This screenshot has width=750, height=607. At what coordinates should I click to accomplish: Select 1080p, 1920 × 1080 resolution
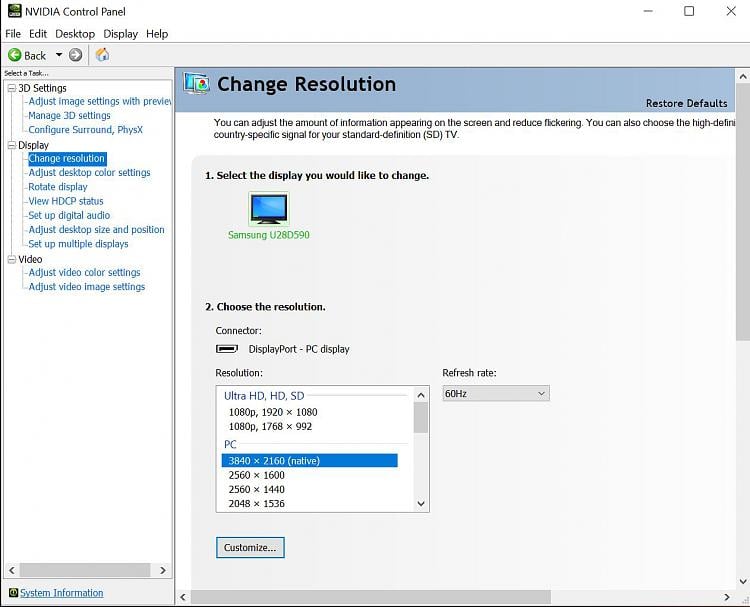click(x=273, y=412)
